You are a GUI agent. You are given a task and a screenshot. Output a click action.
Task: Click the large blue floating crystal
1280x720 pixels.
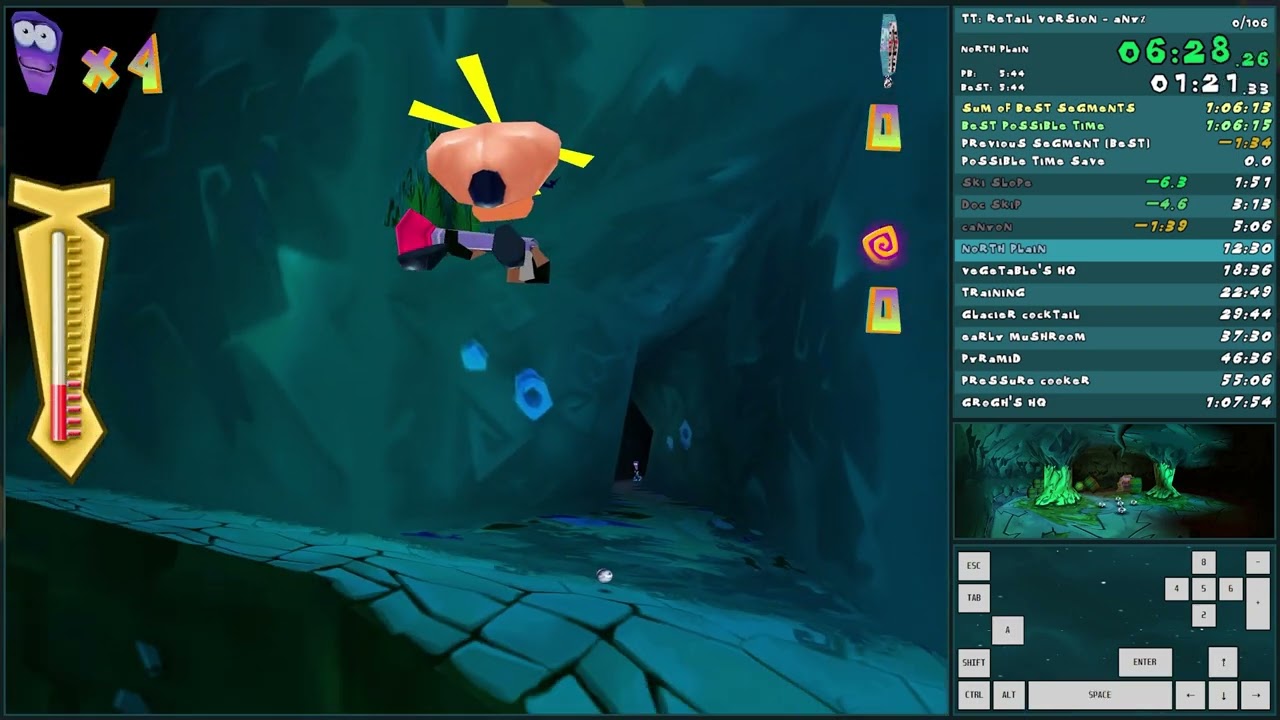[532, 394]
